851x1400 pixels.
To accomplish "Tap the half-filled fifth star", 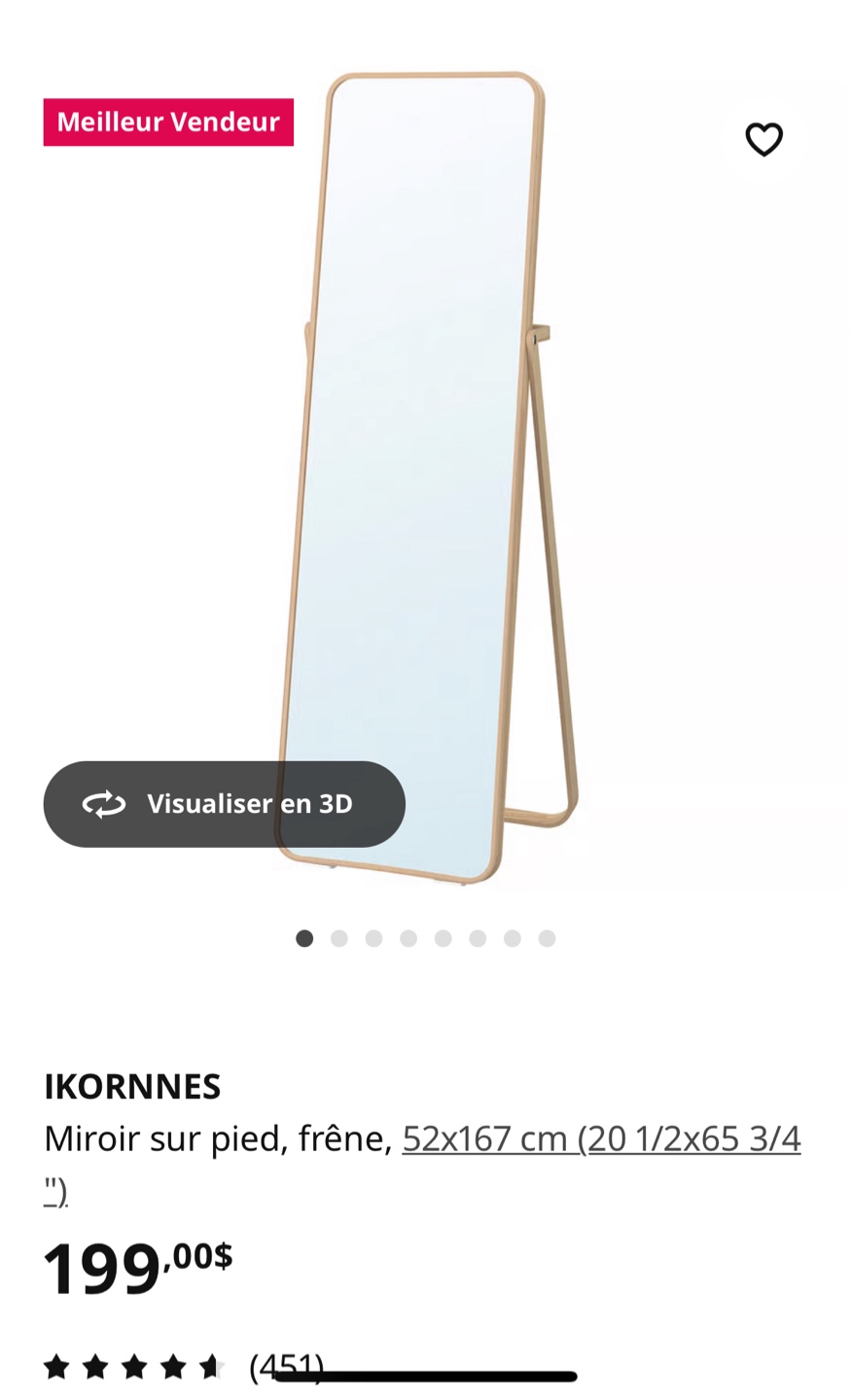I will coord(212,1368).
